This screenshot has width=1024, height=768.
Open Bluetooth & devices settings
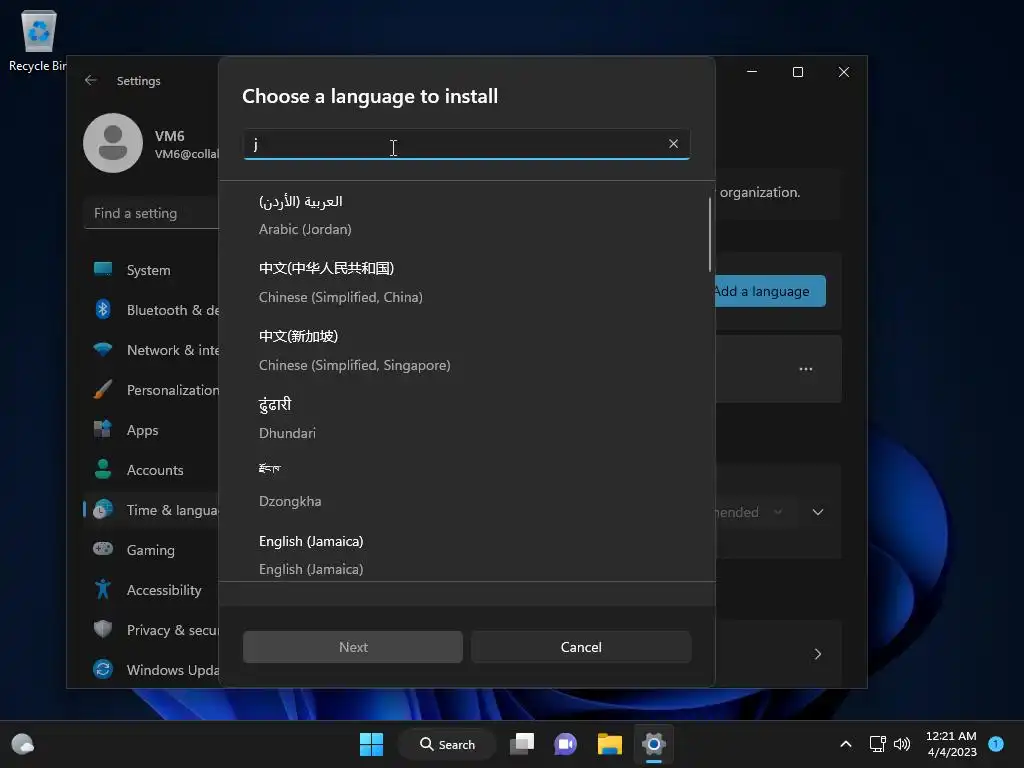pyautogui.click(x=152, y=310)
